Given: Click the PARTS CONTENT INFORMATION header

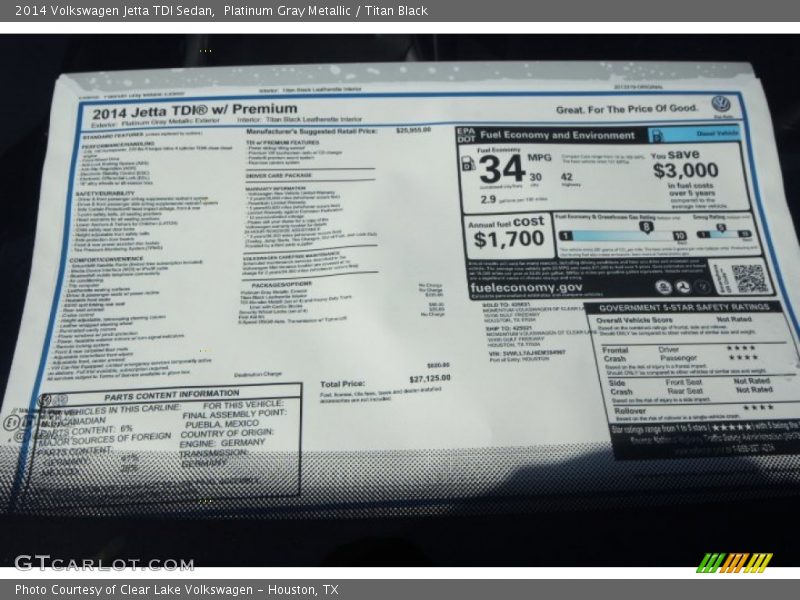Looking at the screenshot, I should 171,395.
